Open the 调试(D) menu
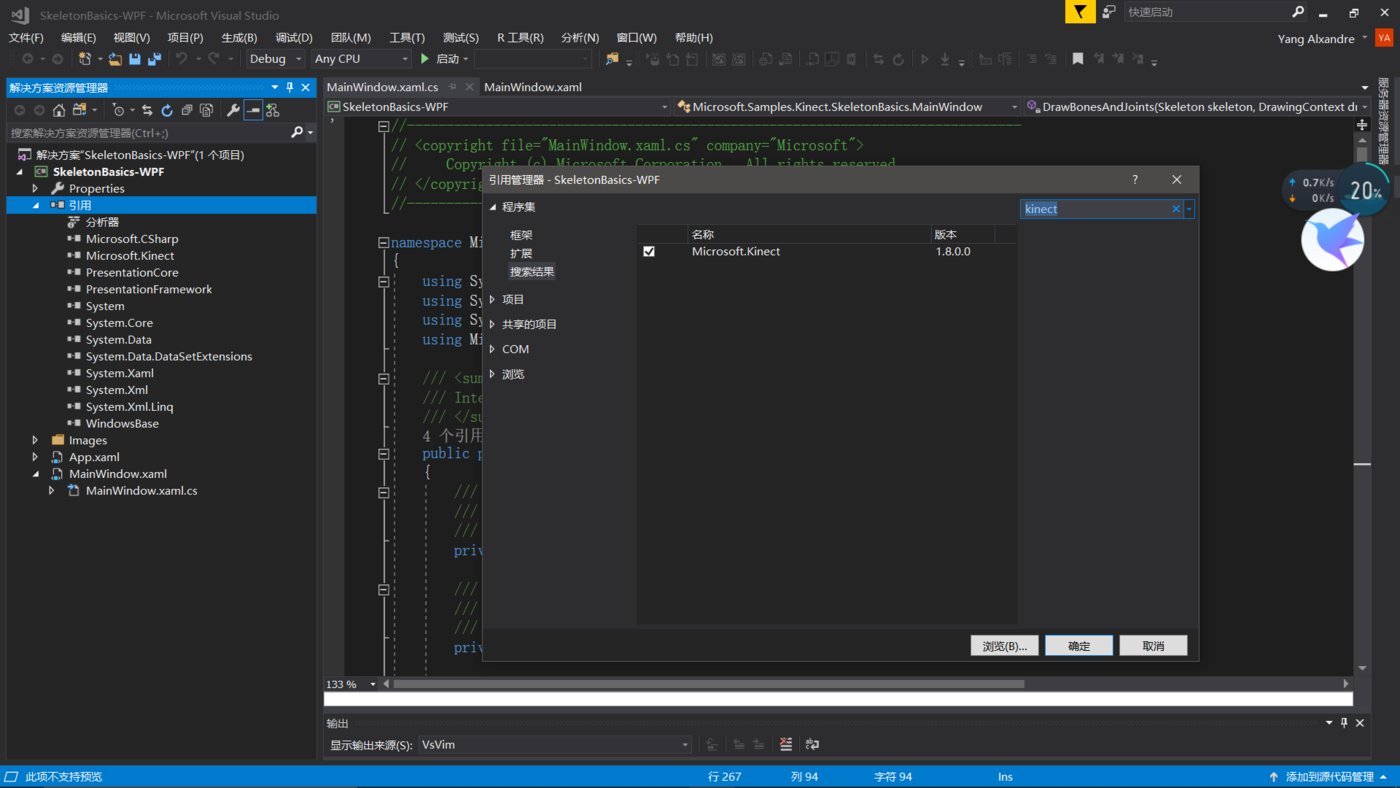Viewport: 1400px width, 788px height. (x=294, y=37)
